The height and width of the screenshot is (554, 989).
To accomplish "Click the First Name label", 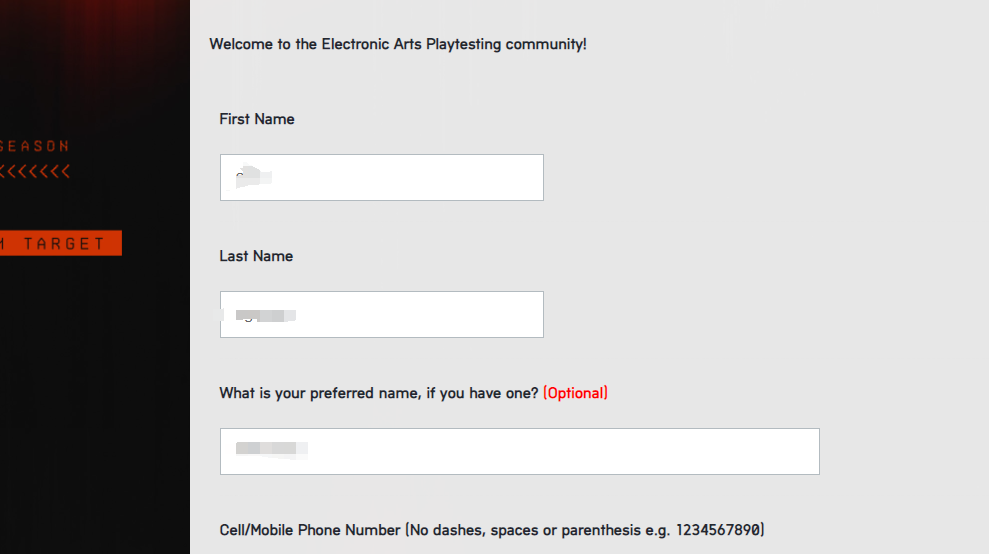I will point(257,119).
